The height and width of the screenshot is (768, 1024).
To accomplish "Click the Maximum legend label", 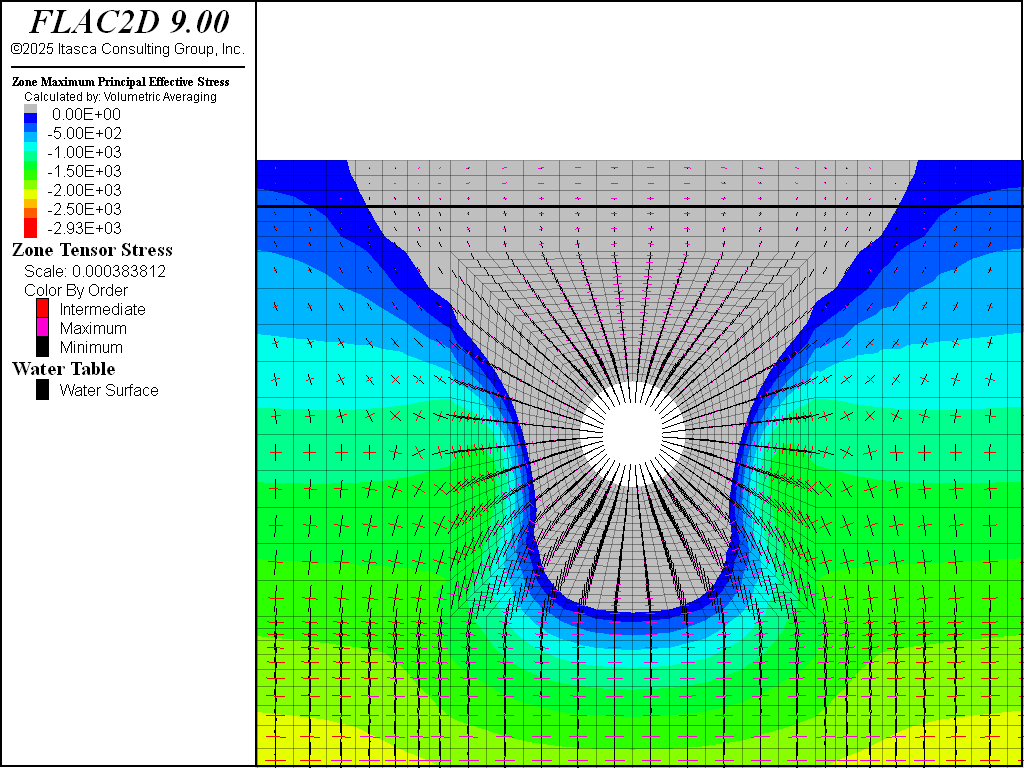I will (x=93, y=328).
